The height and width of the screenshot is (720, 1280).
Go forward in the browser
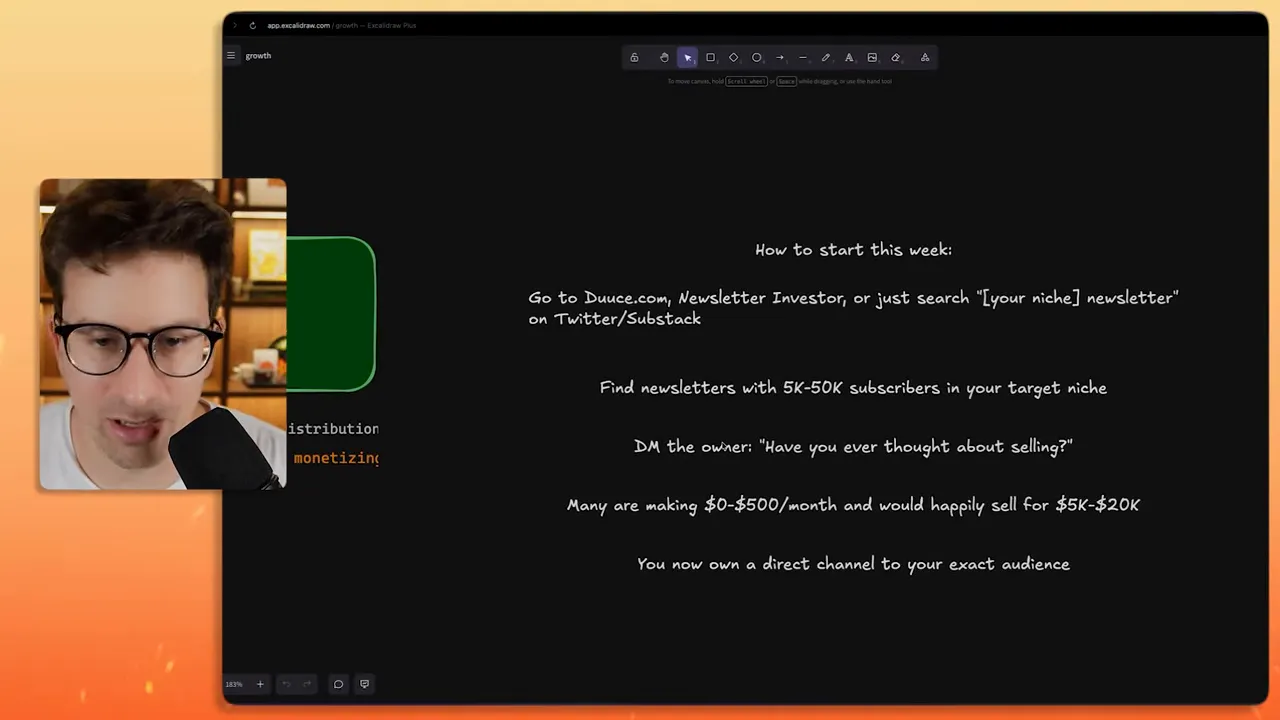[235, 25]
